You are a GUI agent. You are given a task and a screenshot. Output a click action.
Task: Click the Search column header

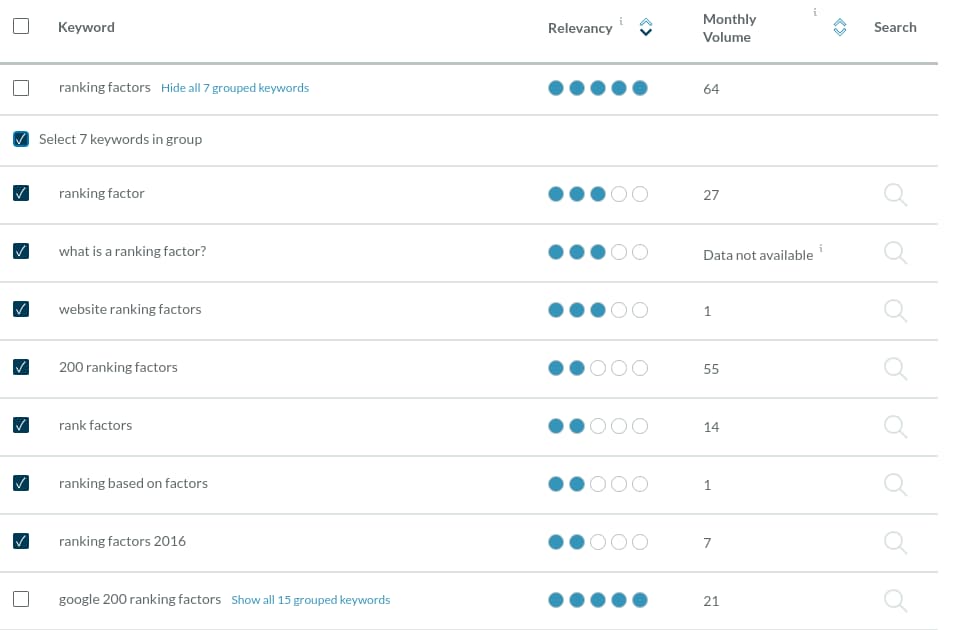coord(894,27)
